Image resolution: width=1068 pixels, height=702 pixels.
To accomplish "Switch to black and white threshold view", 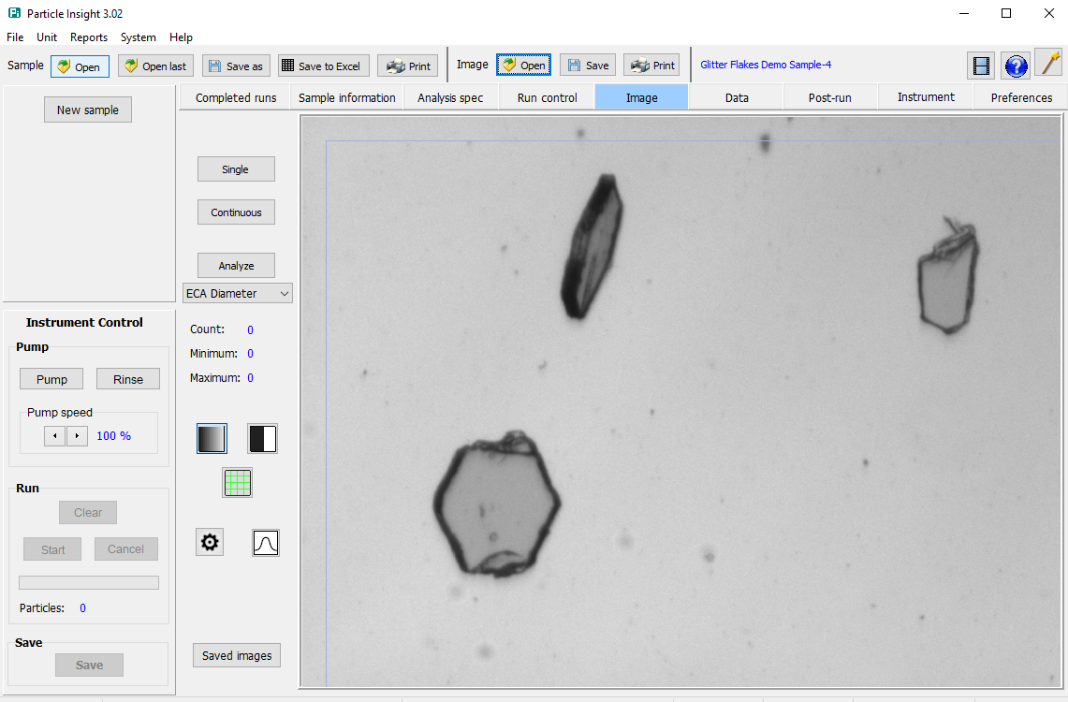I will point(262,438).
